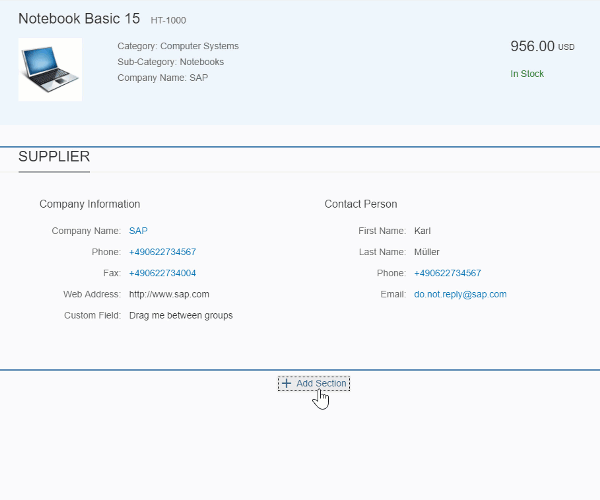600x500 pixels.
Task: Click the HT-1000 product ID
Action: point(168,20)
